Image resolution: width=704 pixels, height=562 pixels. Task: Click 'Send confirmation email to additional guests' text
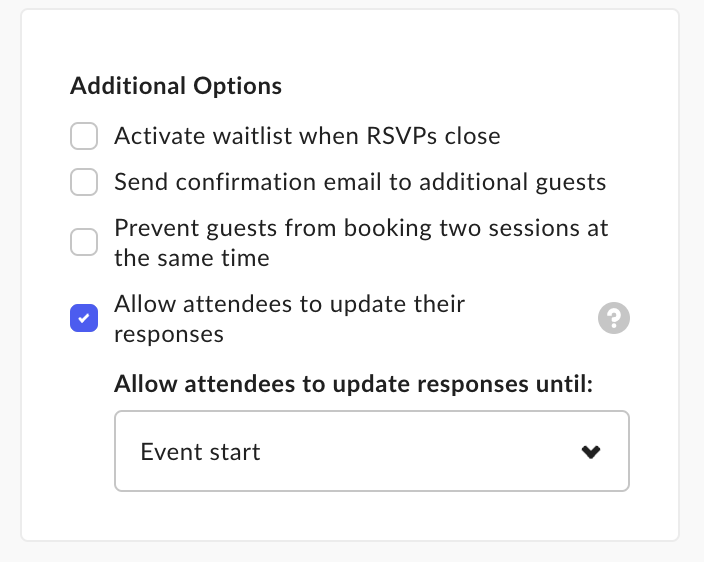coord(360,182)
